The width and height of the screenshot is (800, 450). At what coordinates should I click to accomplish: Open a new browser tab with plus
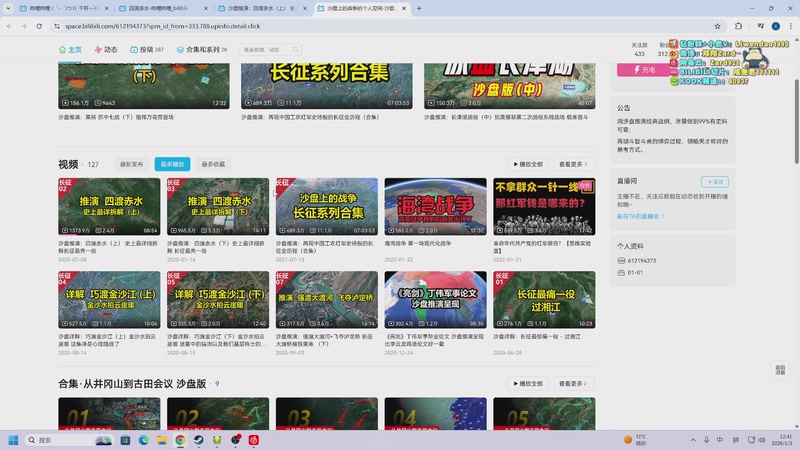[x=419, y=8]
